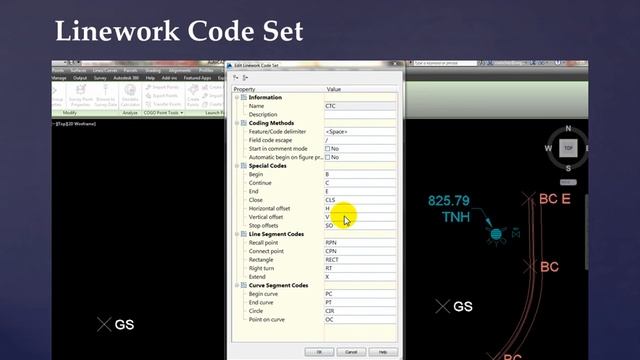This screenshot has height=360, width=640.
Task: Click the Special Codes category icon
Action: (x=244, y=166)
